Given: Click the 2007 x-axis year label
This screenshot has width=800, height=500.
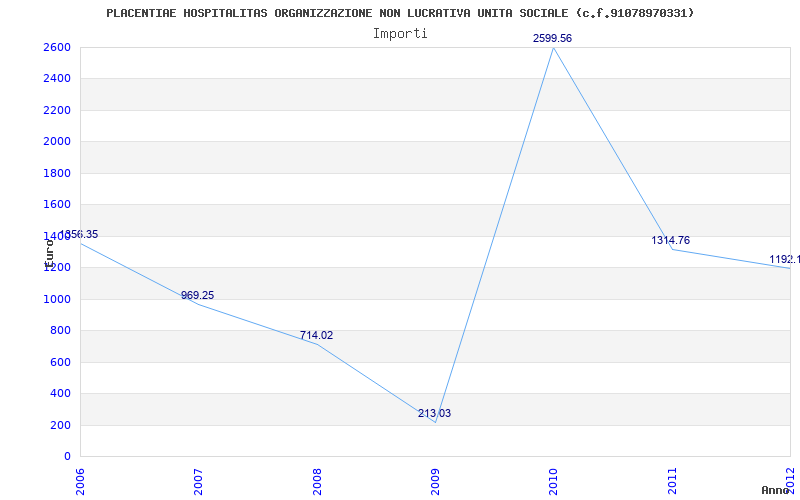Looking at the screenshot, I should pyautogui.click(x=198, y=481).
